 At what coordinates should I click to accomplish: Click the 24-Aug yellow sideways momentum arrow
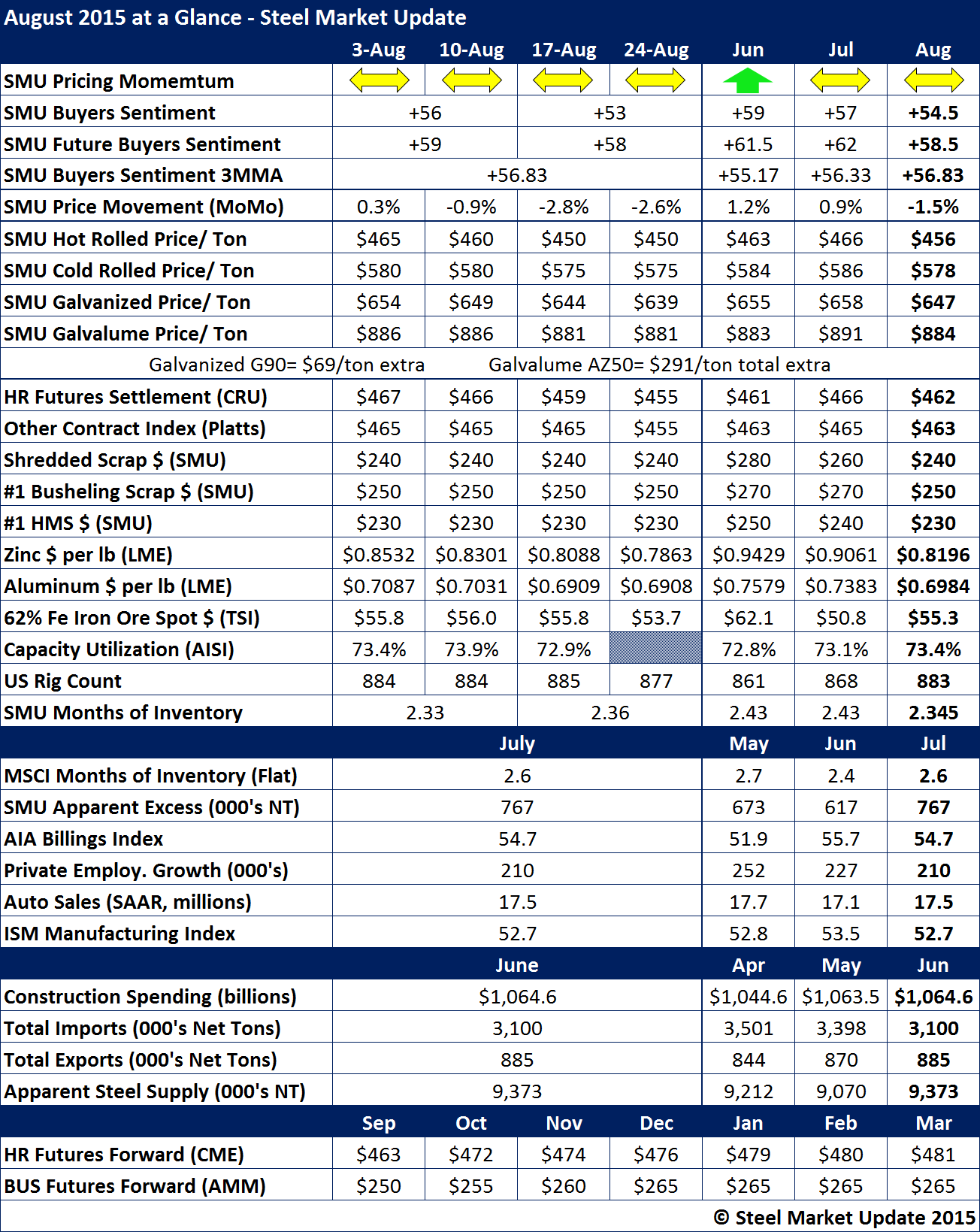click(x=655, y=80)
